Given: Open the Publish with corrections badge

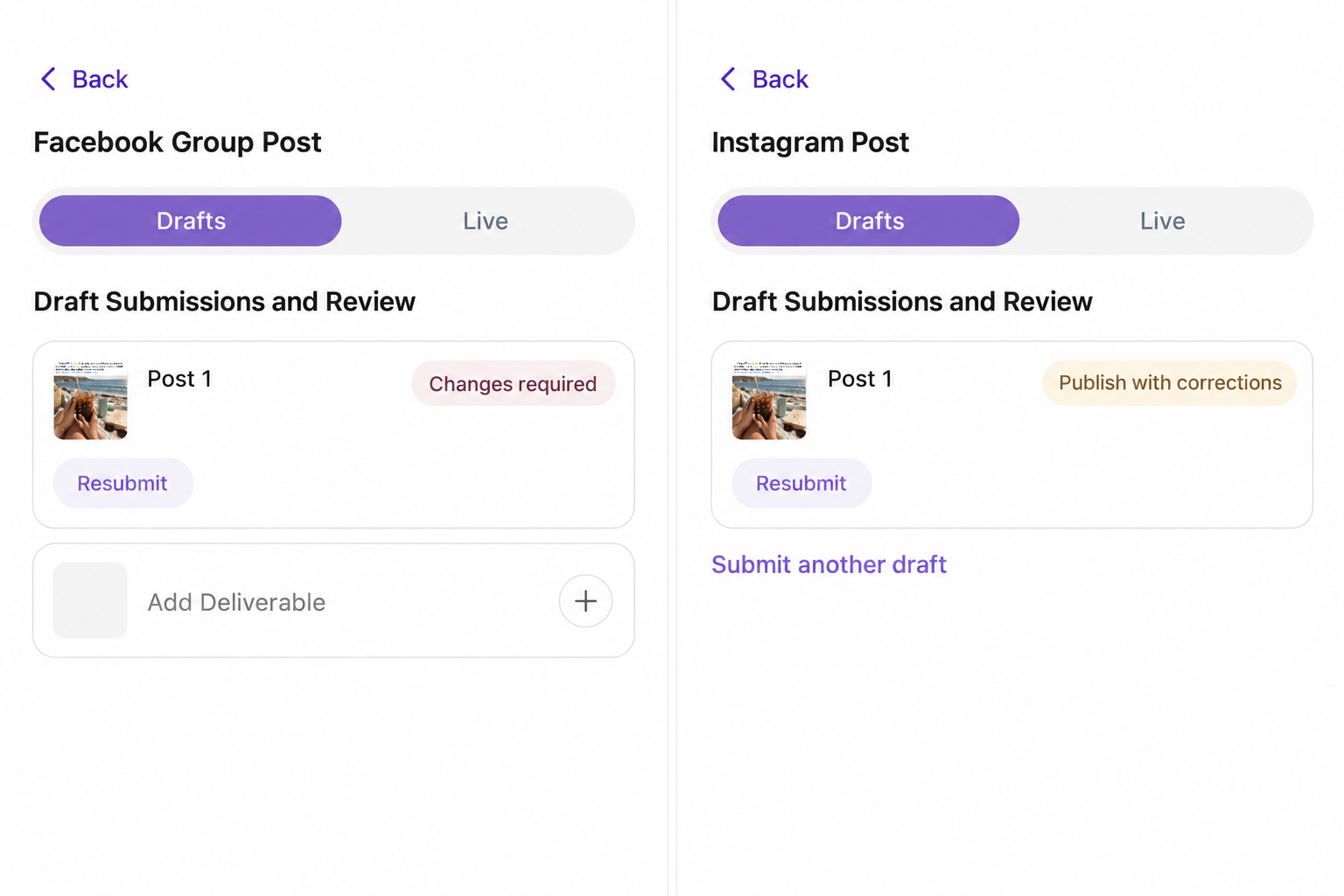Looking at the screenshot, I should (1170, 382).
